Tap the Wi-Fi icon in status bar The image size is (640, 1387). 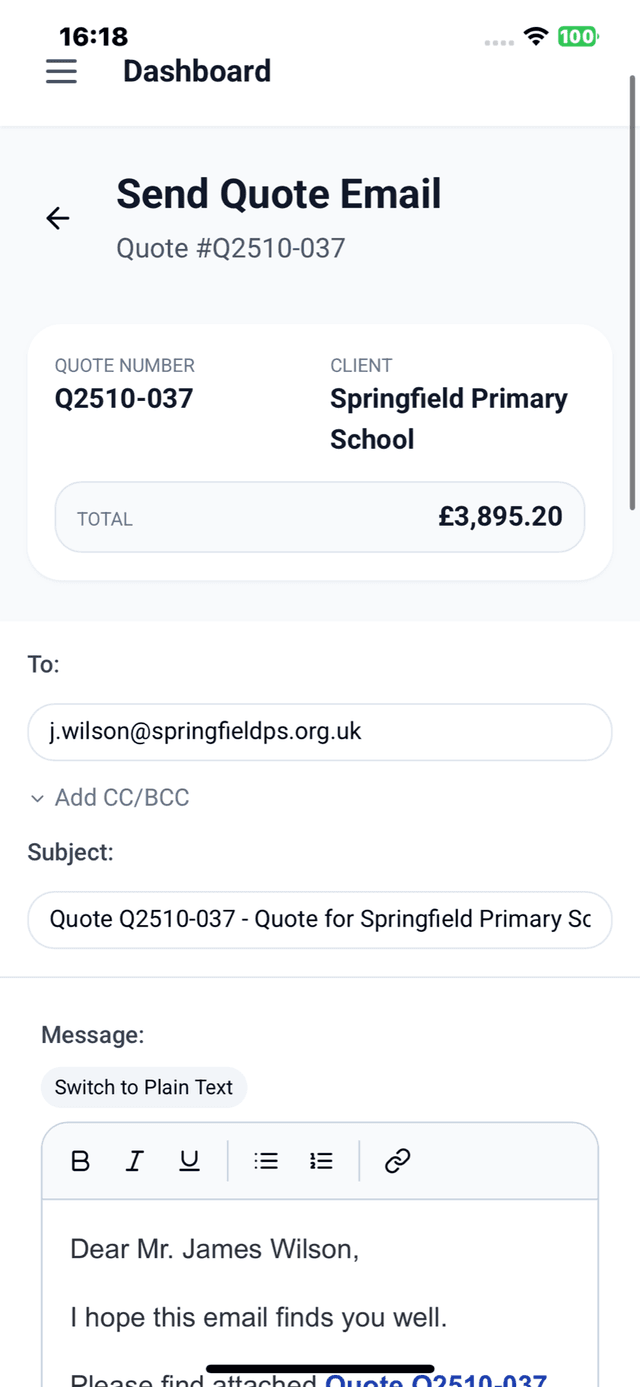(536, 37)
